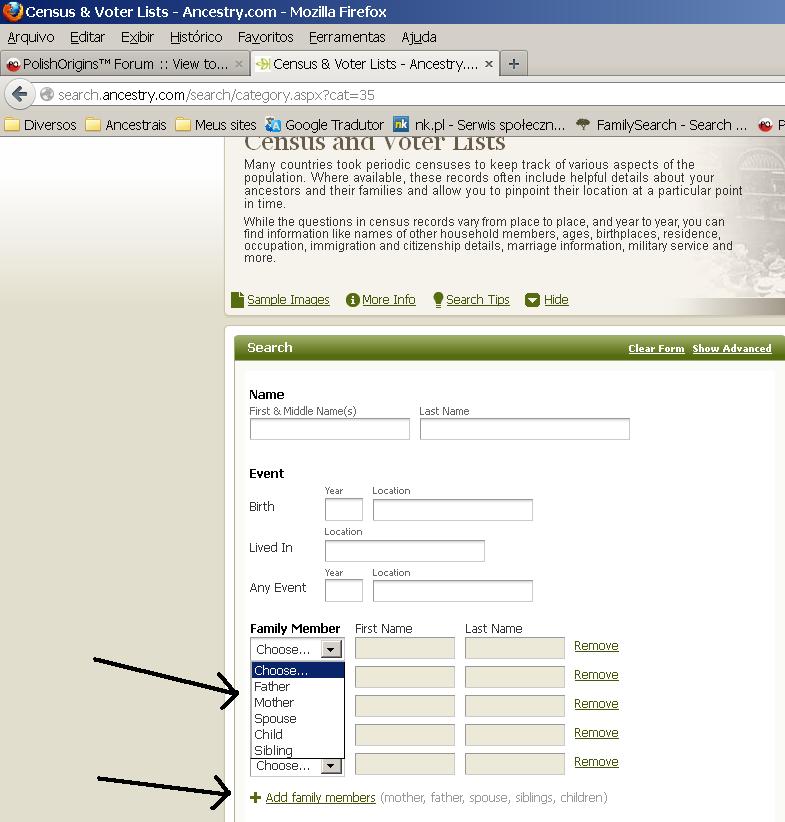Viewport: 785px width, 822px height.
Task: Open the Exibir menu
Action: tap(137, 37)
